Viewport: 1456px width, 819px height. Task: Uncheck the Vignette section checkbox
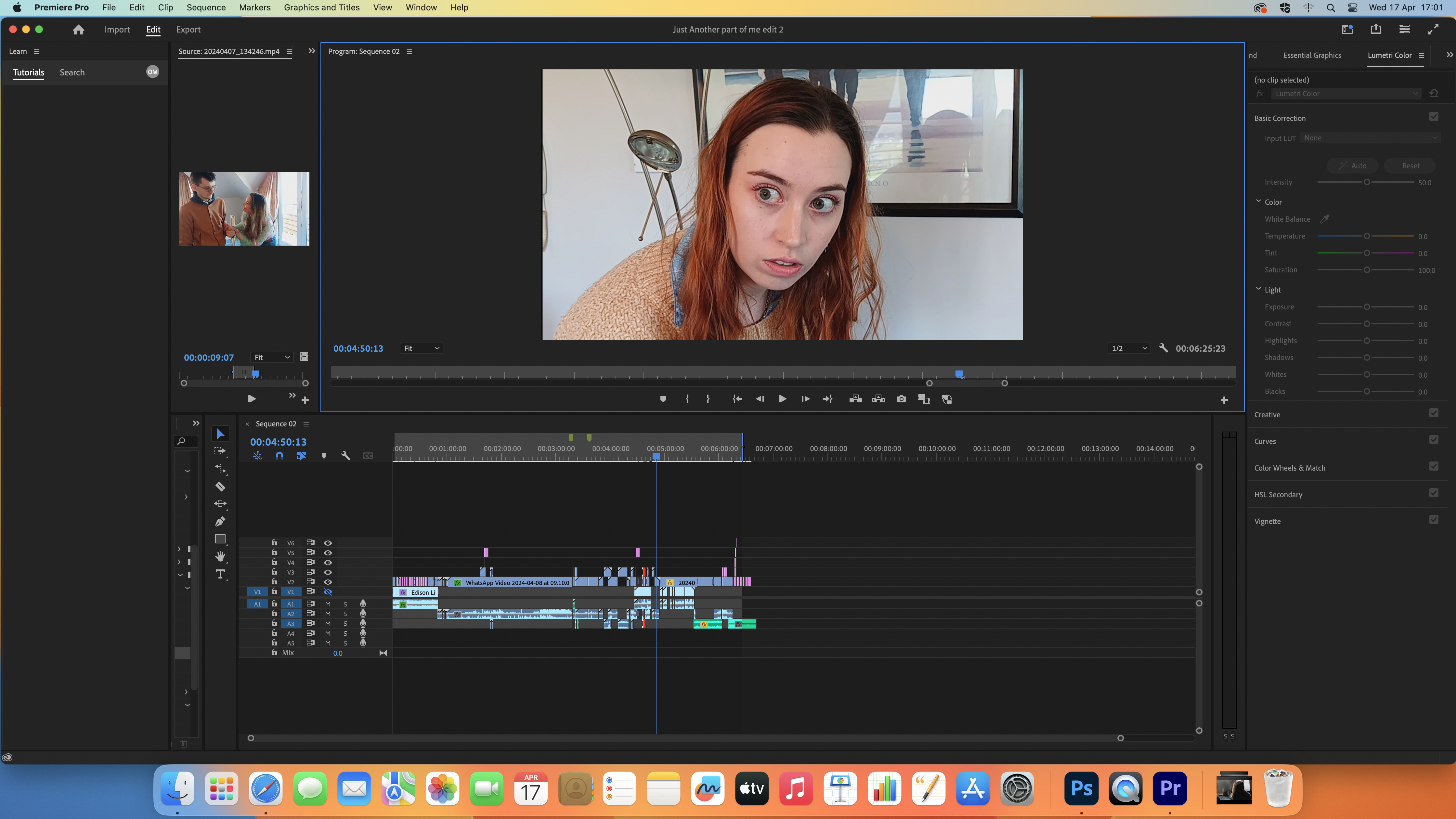point(1433,520)
